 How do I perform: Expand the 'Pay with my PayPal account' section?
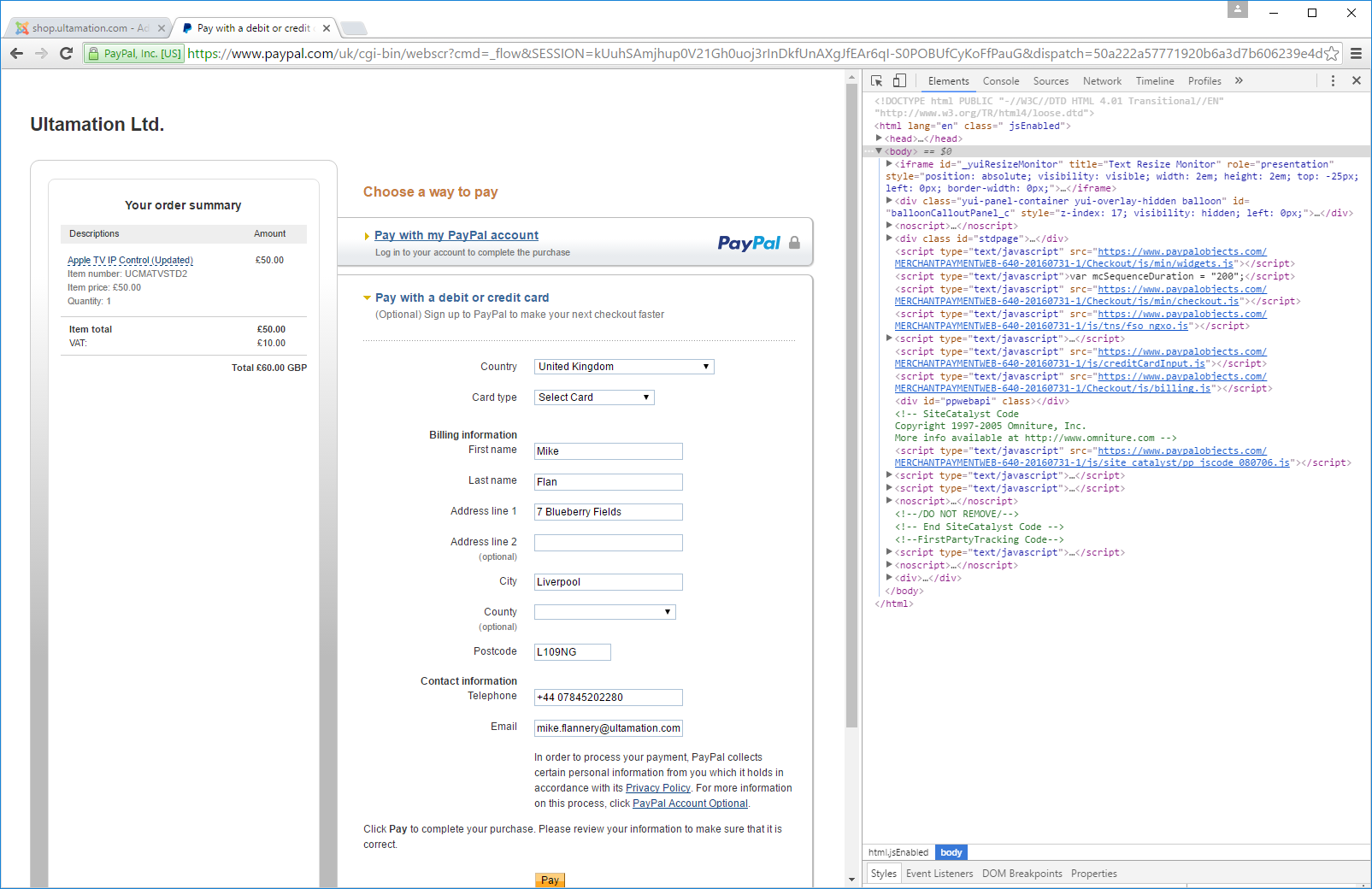456,235
